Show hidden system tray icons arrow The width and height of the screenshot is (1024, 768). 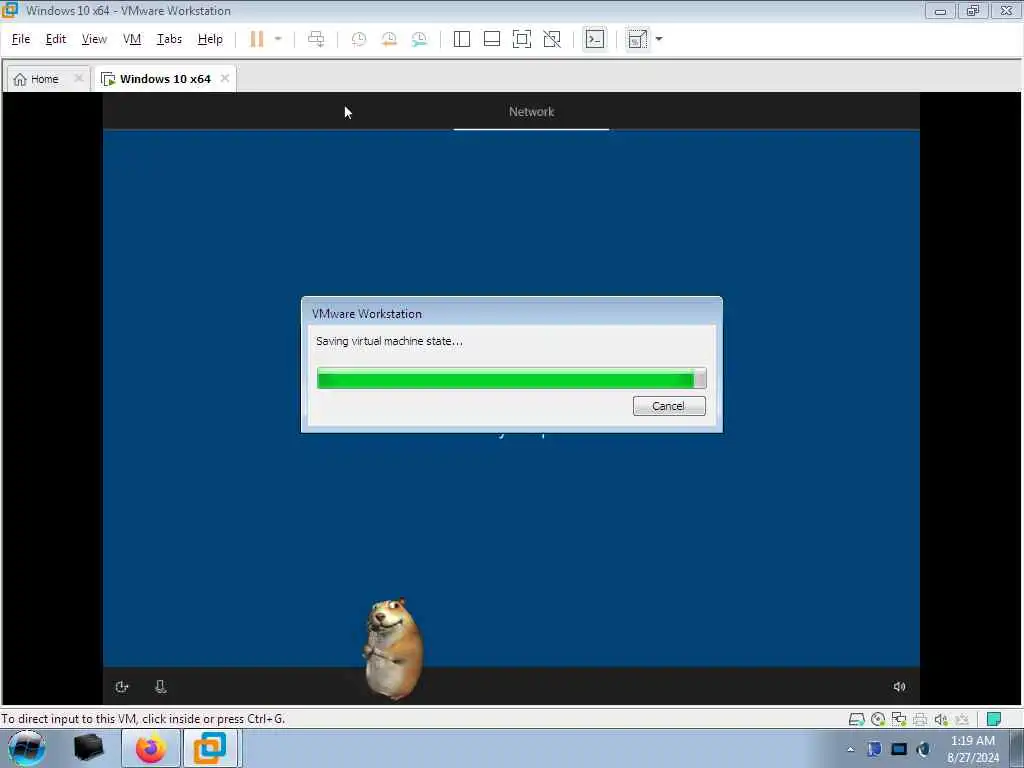click(850, 749)
